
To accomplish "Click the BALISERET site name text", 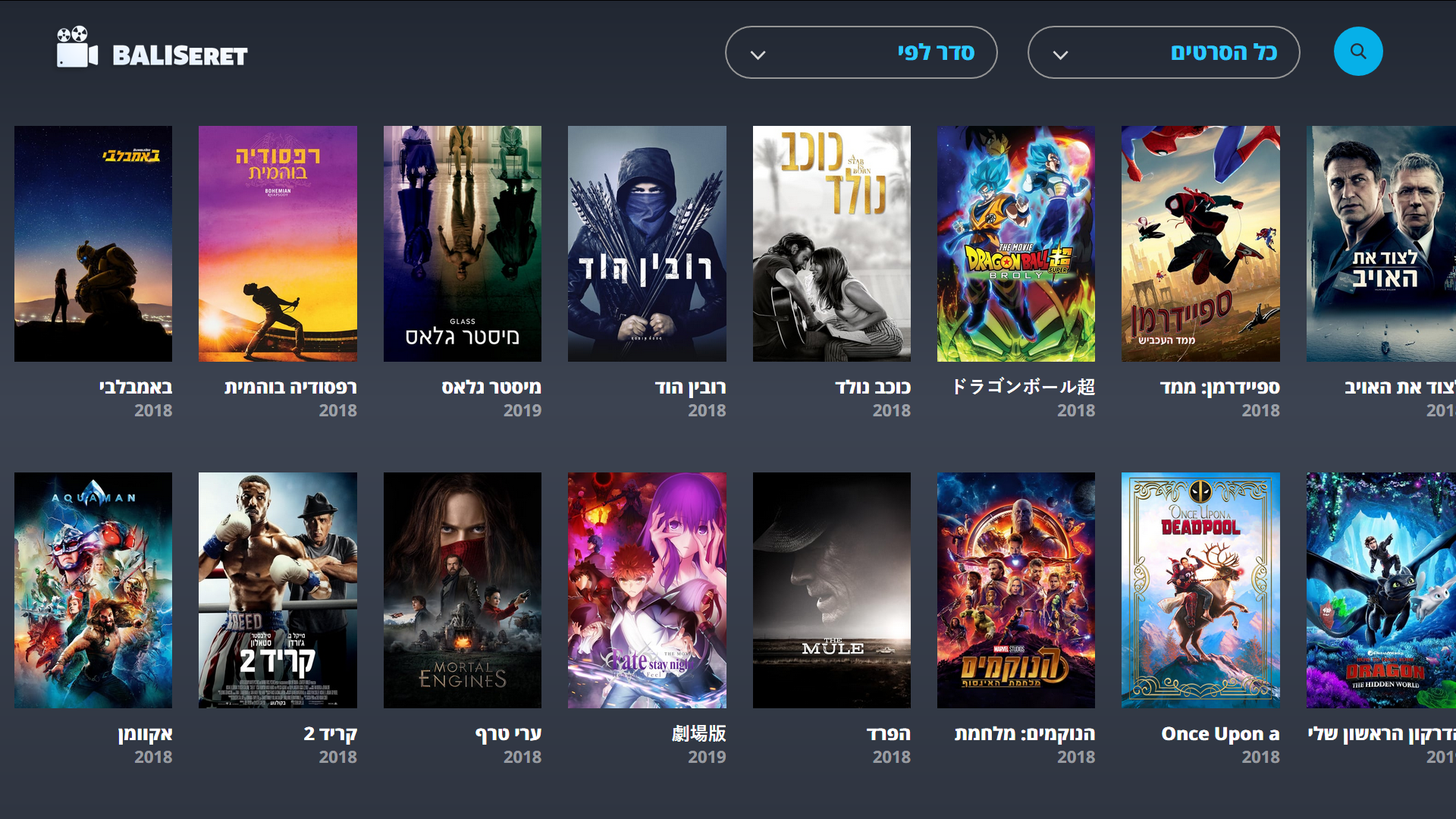I will 180,55.
